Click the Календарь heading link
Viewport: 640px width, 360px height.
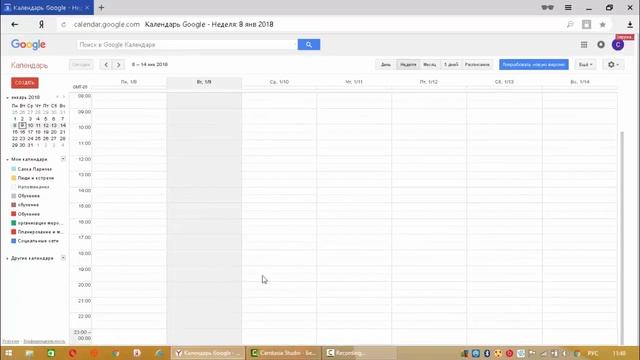[29, 65]
